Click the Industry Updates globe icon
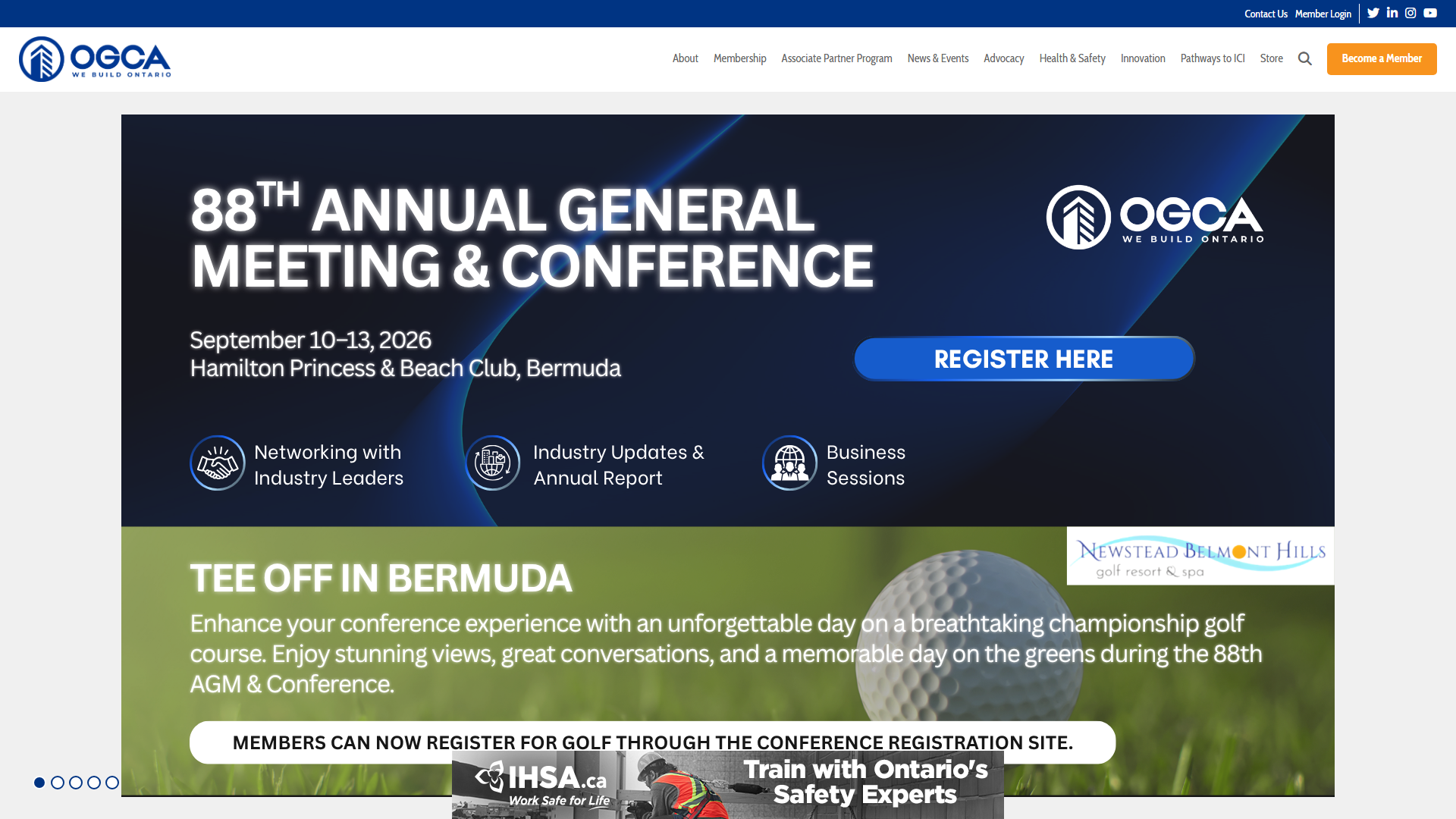 [493, 463]
